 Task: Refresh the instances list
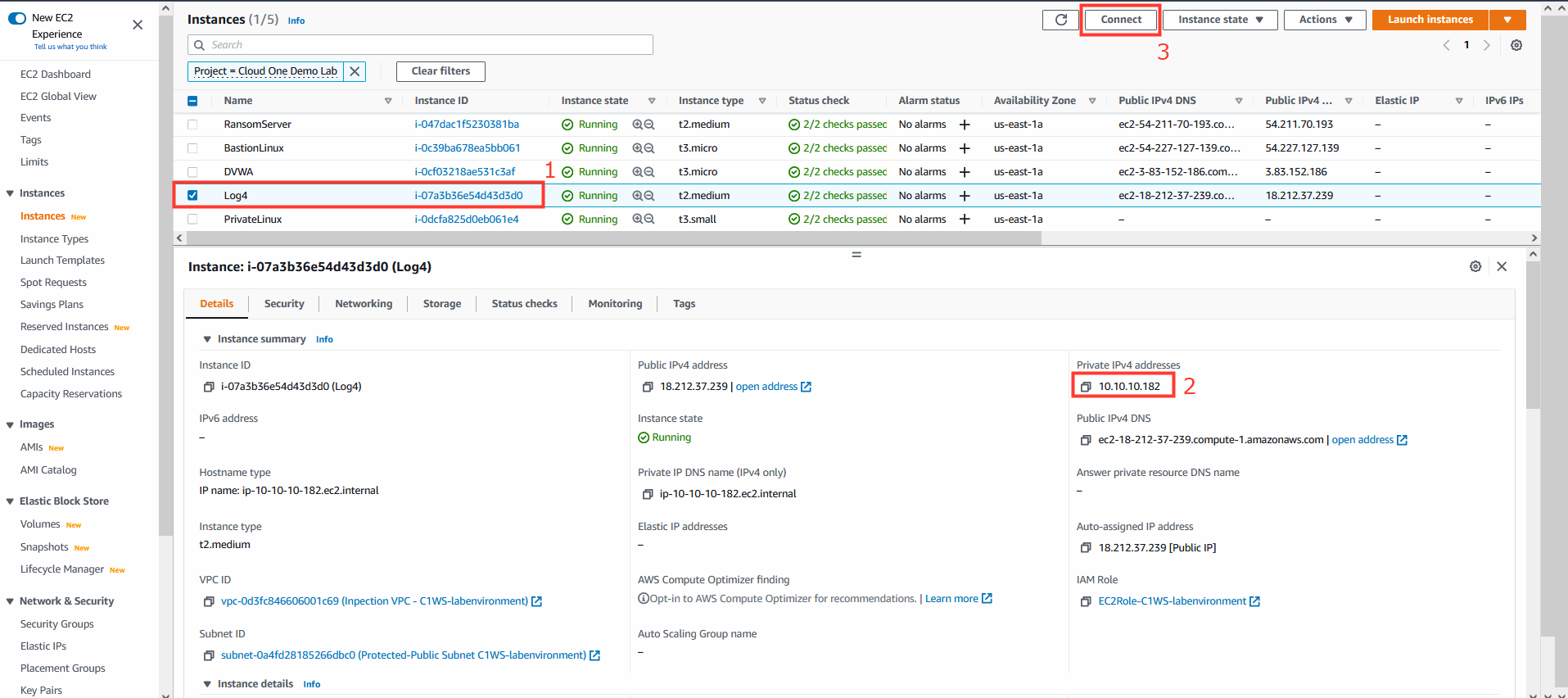coord(1060,20)
